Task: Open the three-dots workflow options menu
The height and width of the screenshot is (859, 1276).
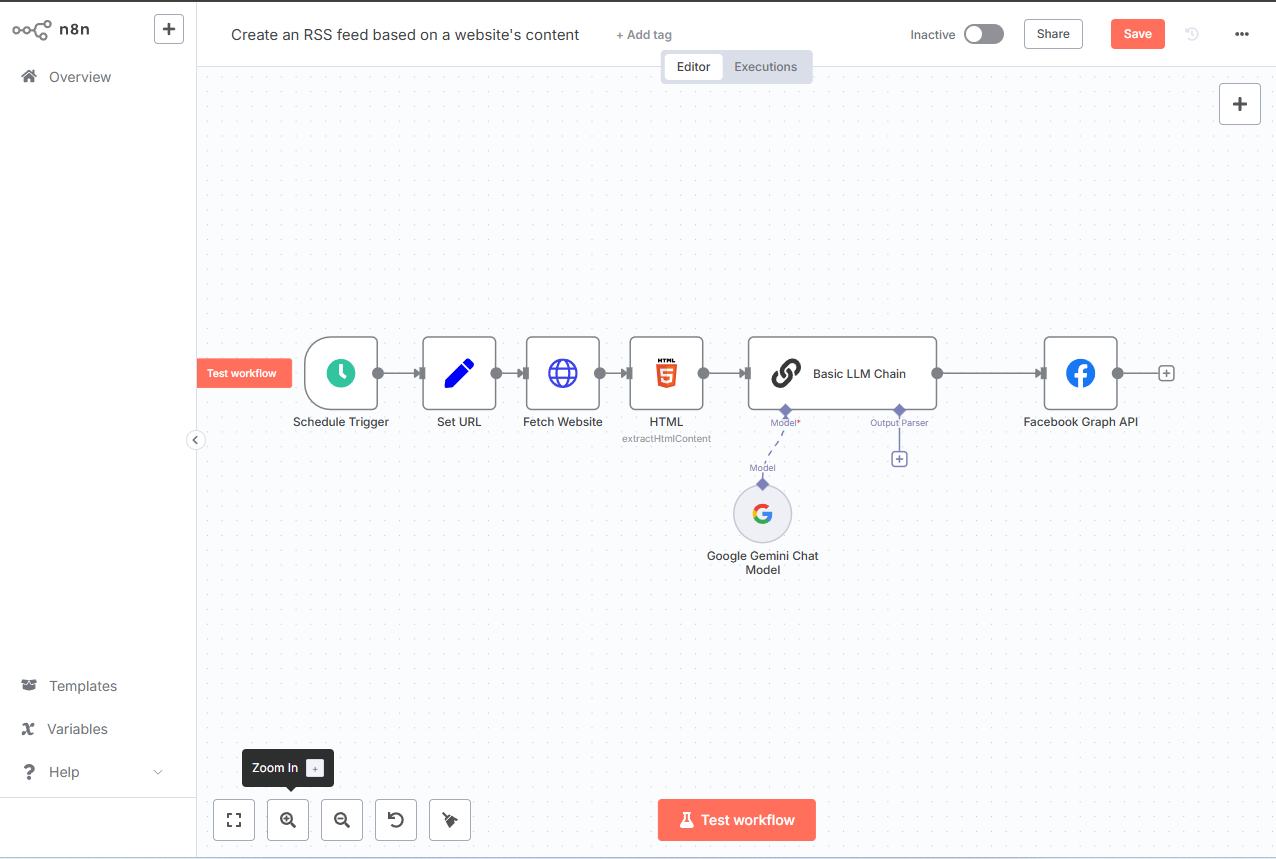Action: [1242, 34]
